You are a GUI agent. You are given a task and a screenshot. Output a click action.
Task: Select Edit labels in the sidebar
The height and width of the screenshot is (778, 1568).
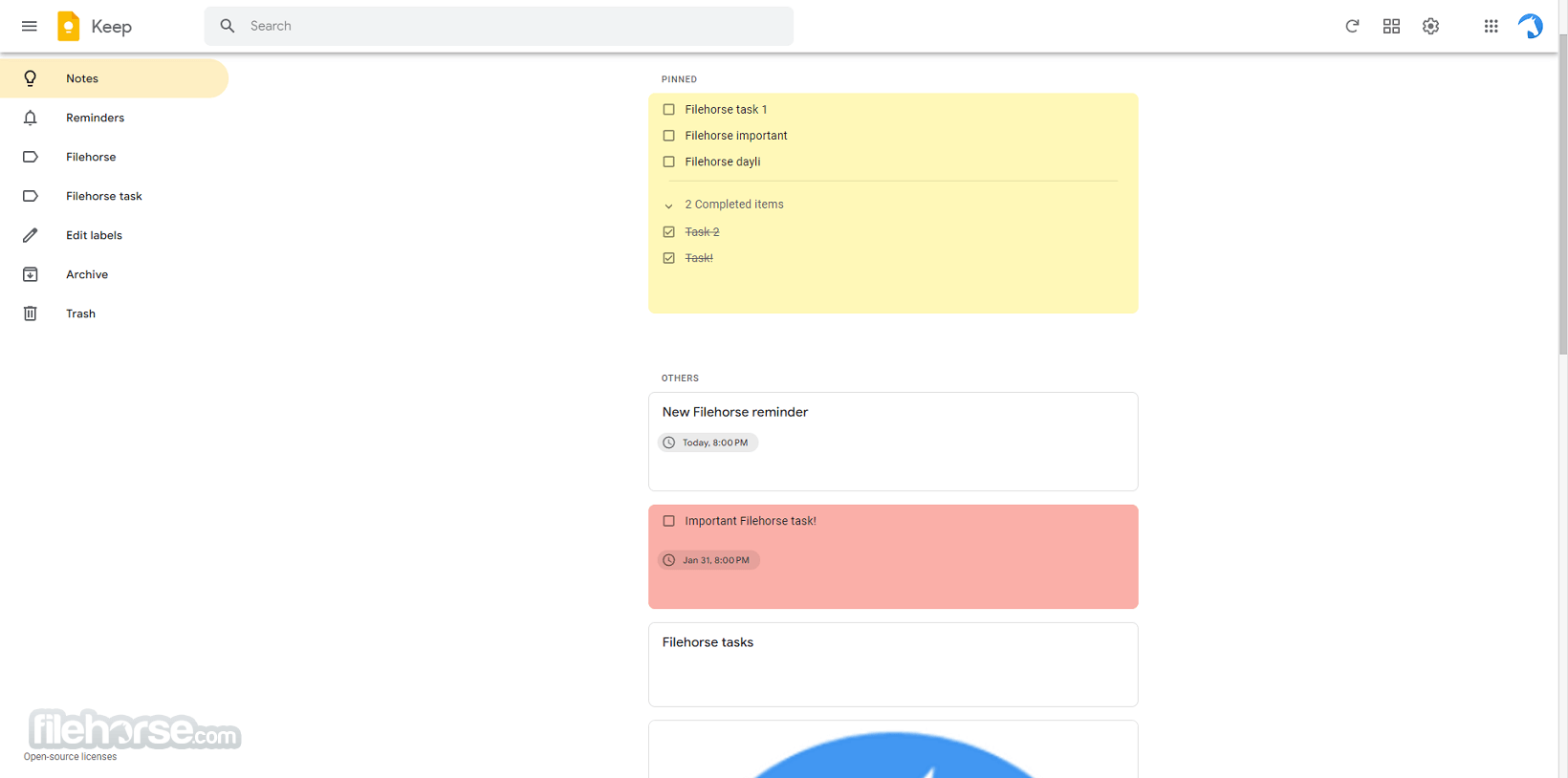coord(114,235)
